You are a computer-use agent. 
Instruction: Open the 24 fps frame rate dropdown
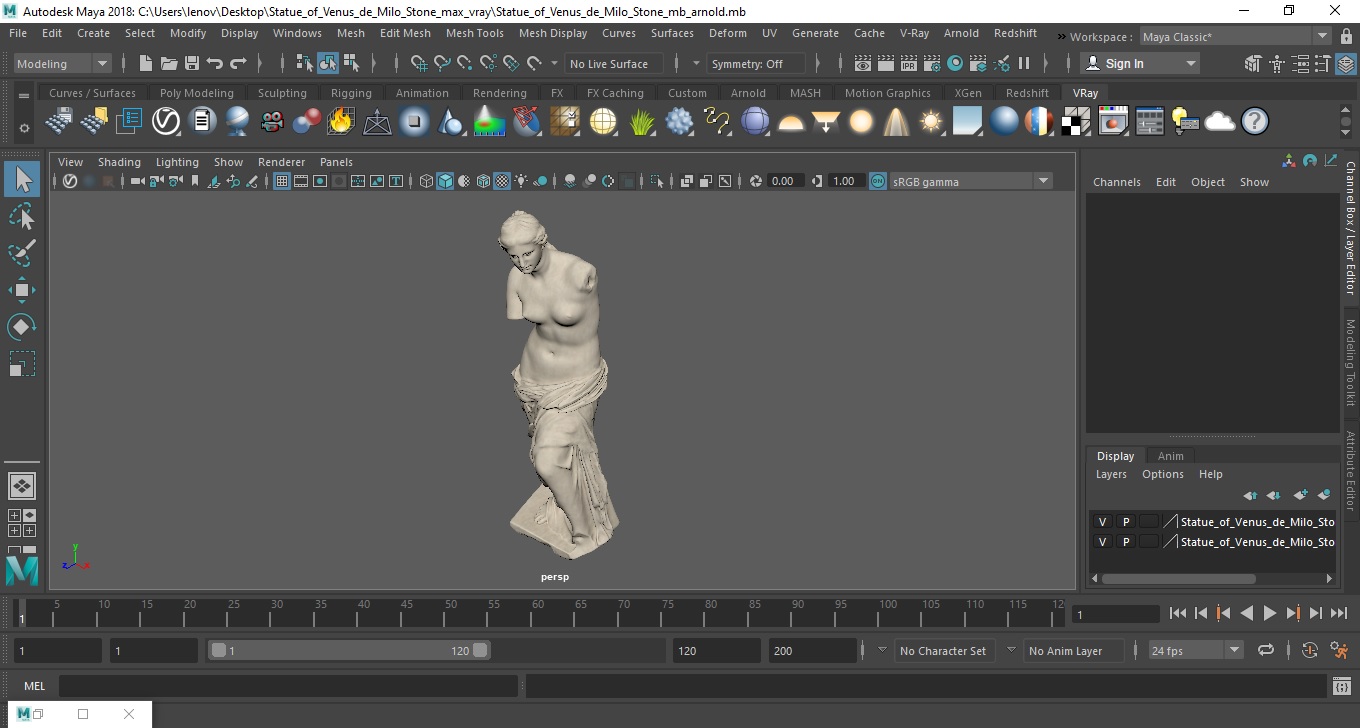[x=1195, y=650]
